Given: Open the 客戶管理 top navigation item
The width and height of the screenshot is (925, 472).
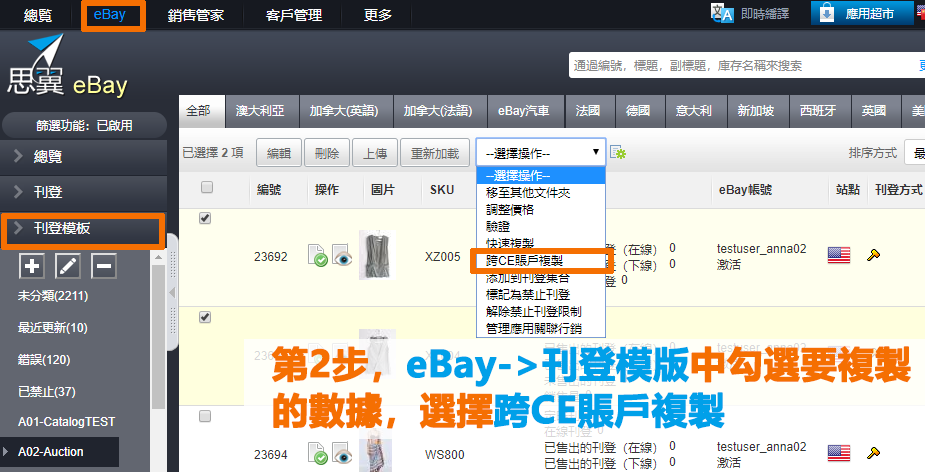Looking at the screenshot, I should pos(294,15).
